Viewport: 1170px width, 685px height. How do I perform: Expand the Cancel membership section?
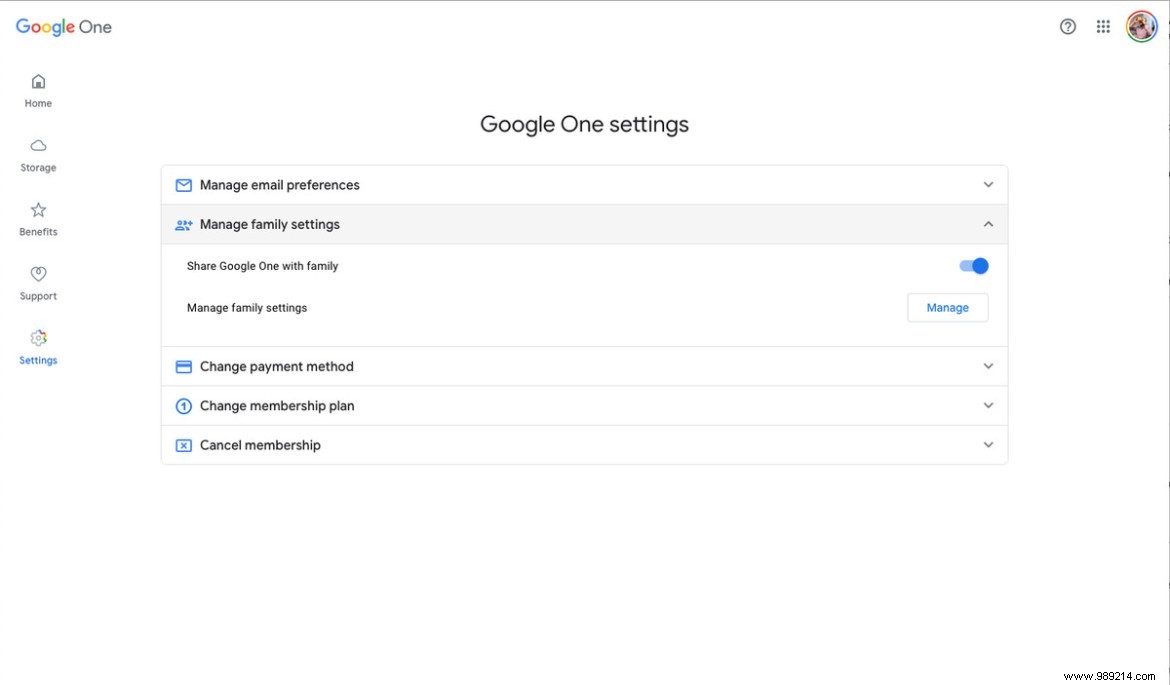(988, 444)
